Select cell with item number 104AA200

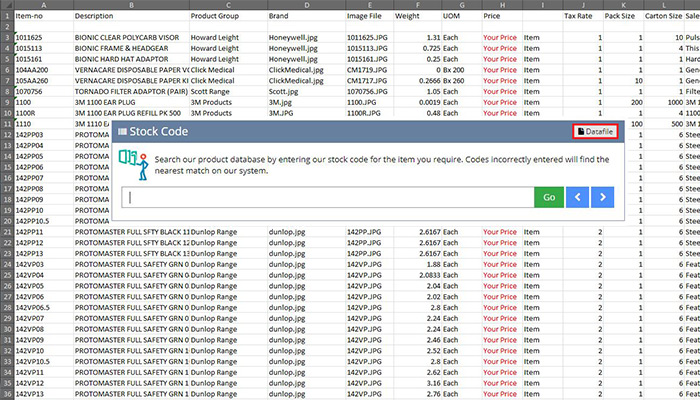pyautogui.click(x=44, y=70)
